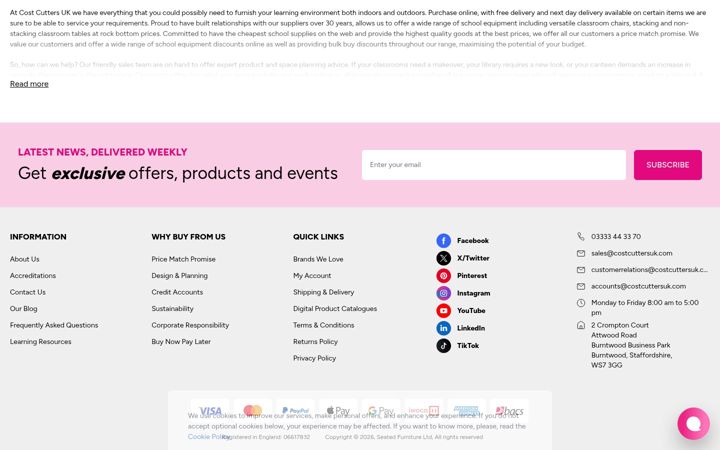The height and width of the screenshot is (450, 720).
Task: Click envelope icon beside customerrelations email
Action: click(x=581, y=270)
